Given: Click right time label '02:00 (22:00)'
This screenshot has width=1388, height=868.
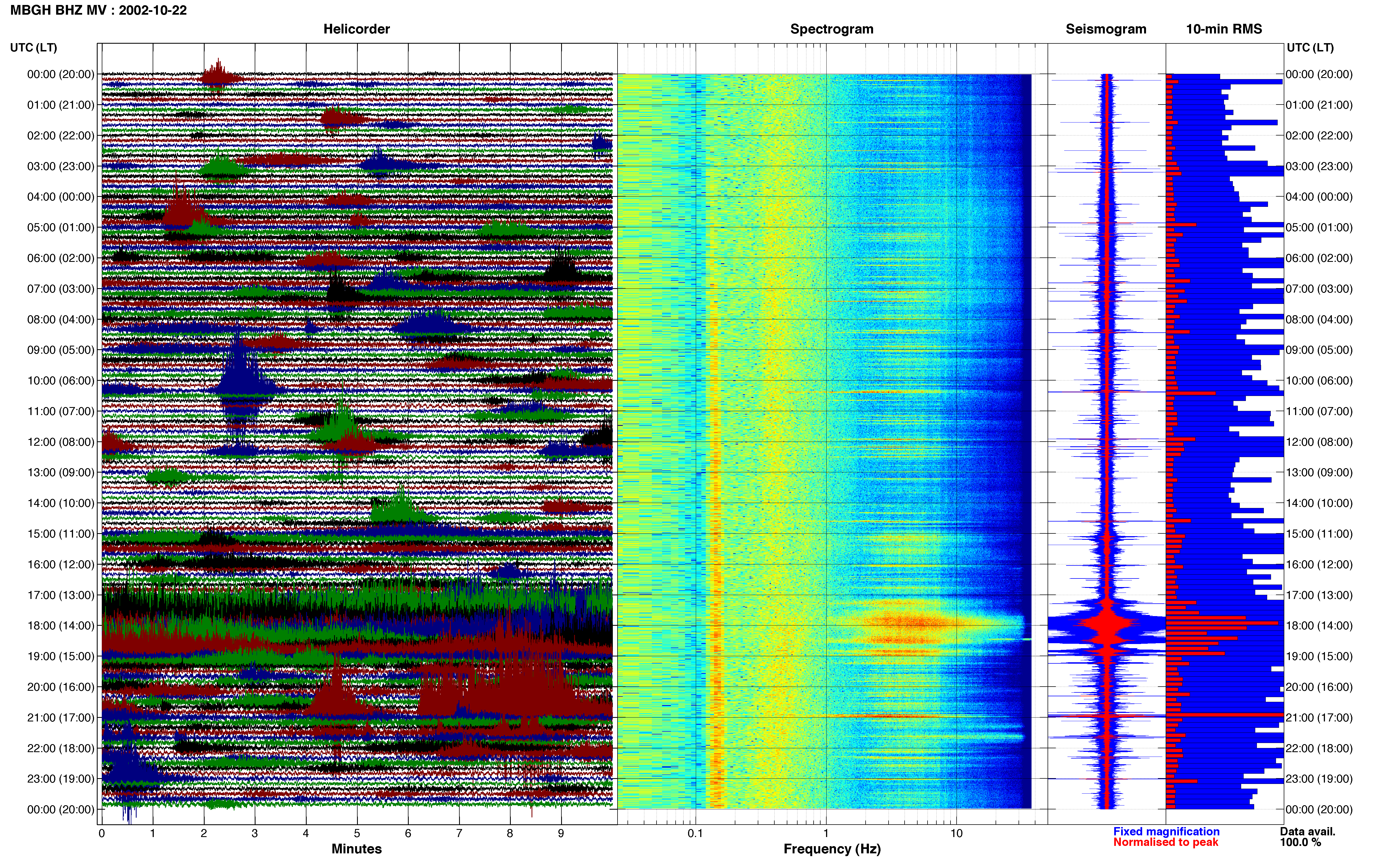Looking at the screenshot, I should pos(1319,135).
